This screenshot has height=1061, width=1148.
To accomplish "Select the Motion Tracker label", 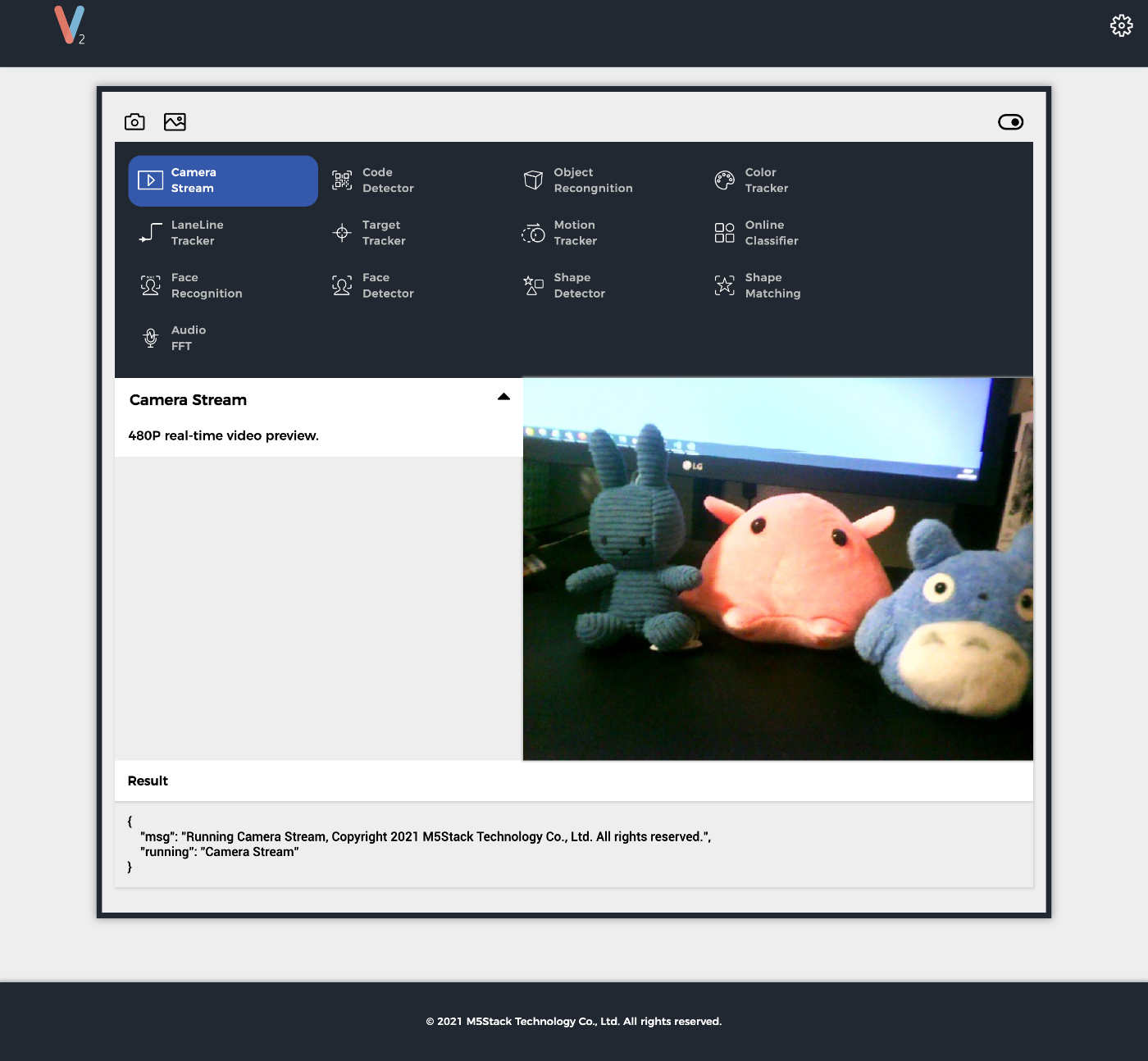I will click(x=575, y=233).
